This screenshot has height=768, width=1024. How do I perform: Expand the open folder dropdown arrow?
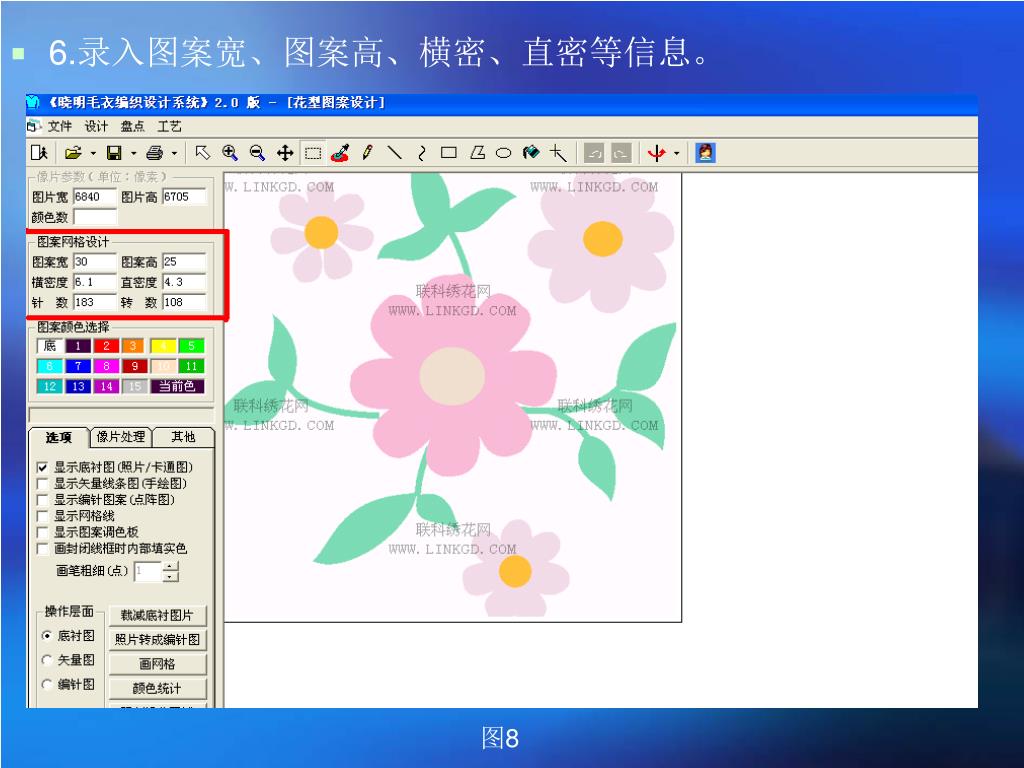93,153
